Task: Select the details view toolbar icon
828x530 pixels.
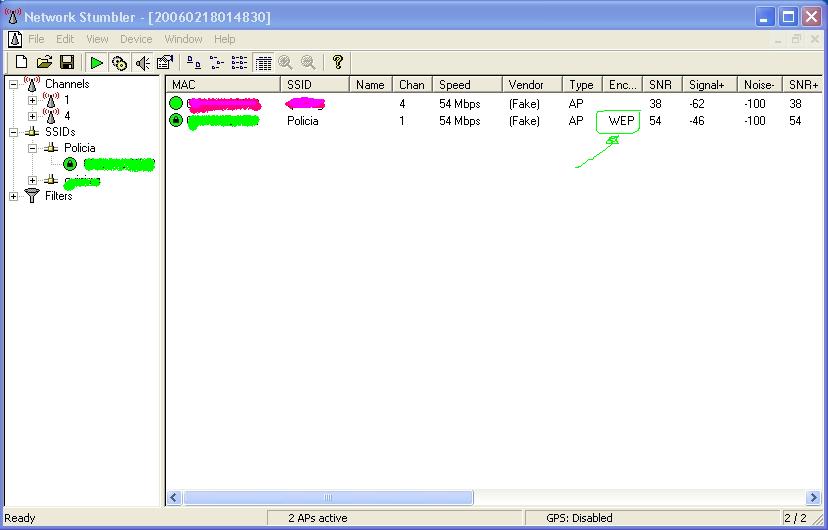Action: coord(263,63)
